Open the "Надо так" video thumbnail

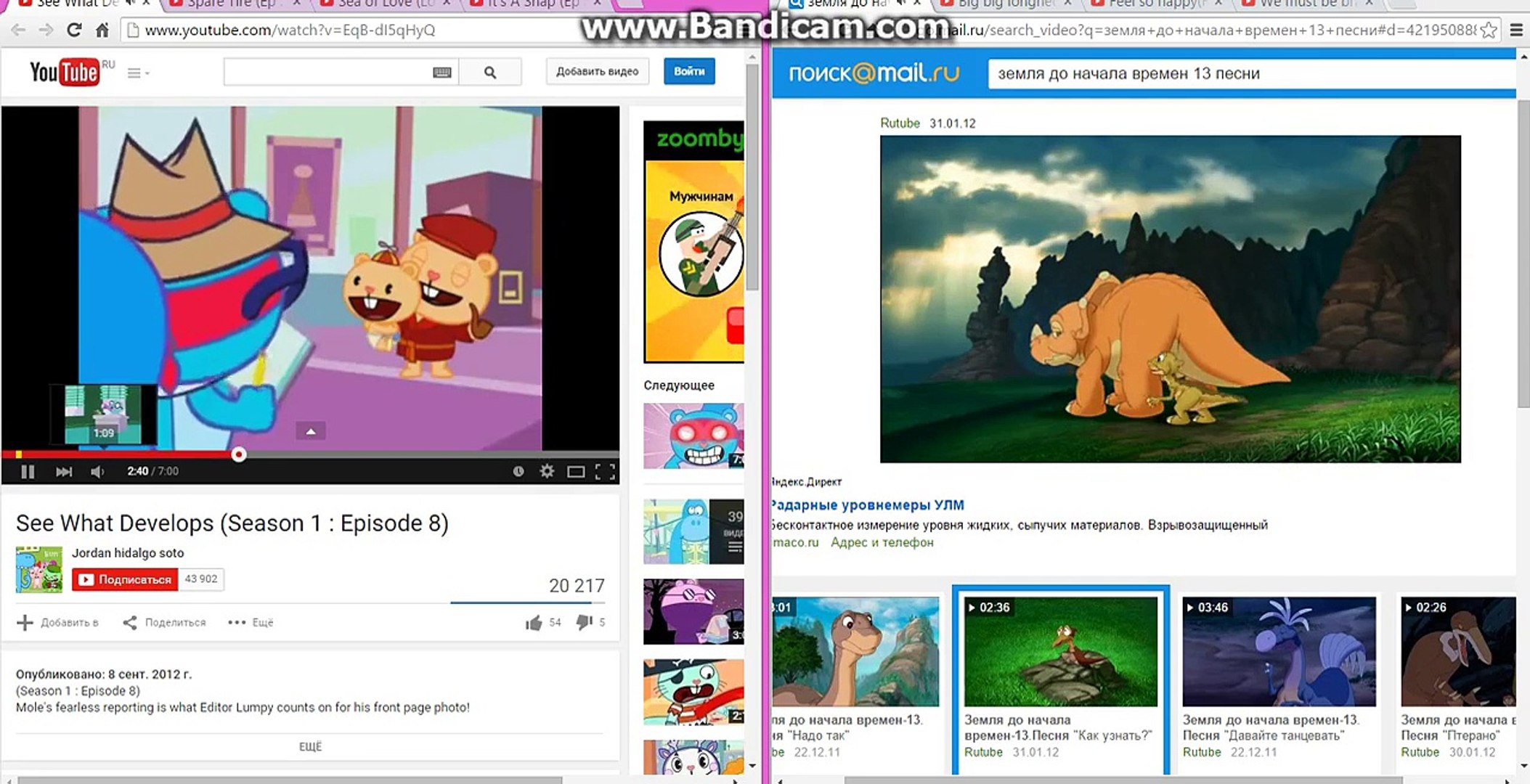[x=855, y=651]
